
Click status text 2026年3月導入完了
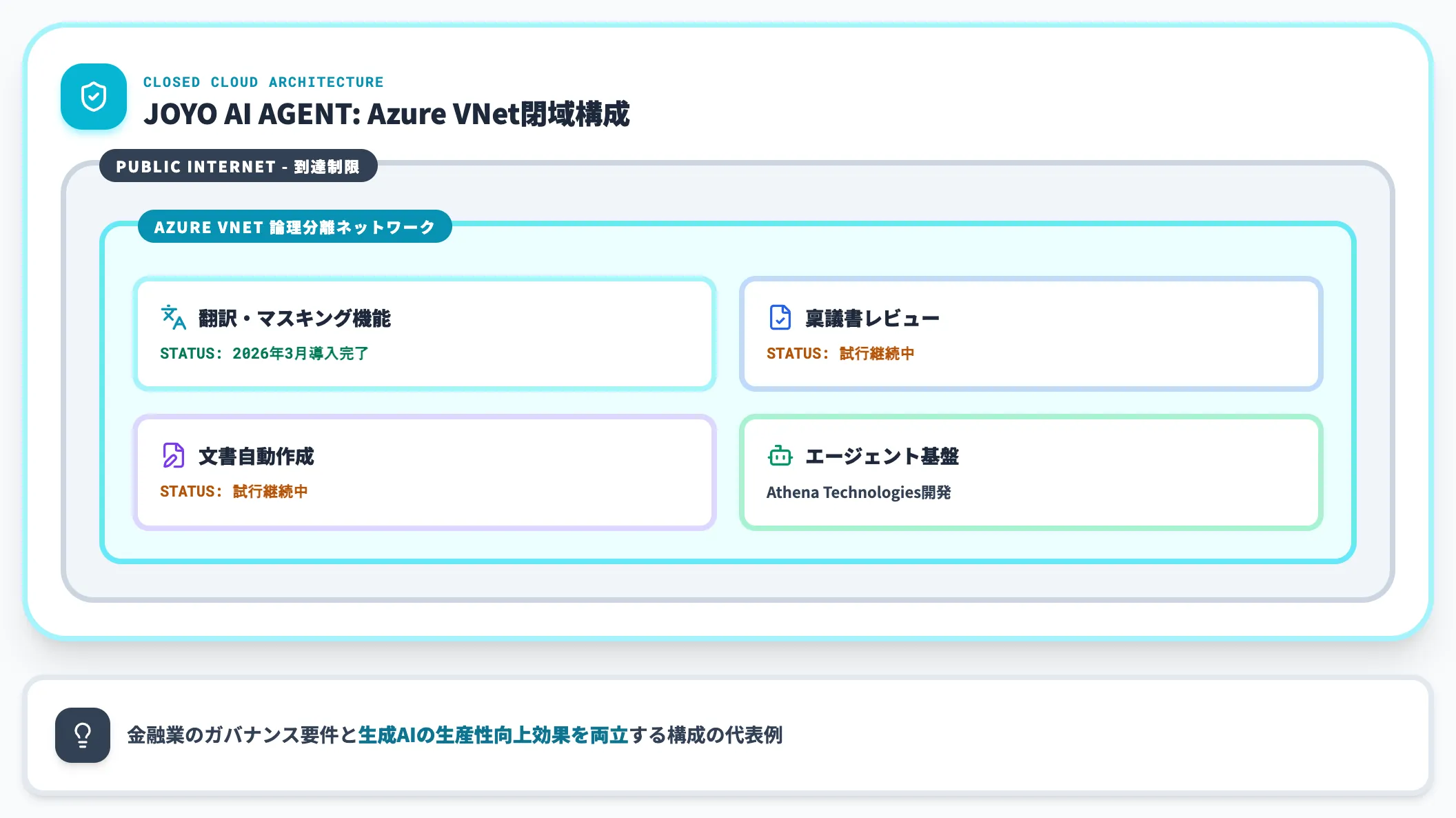click(301, 354)
